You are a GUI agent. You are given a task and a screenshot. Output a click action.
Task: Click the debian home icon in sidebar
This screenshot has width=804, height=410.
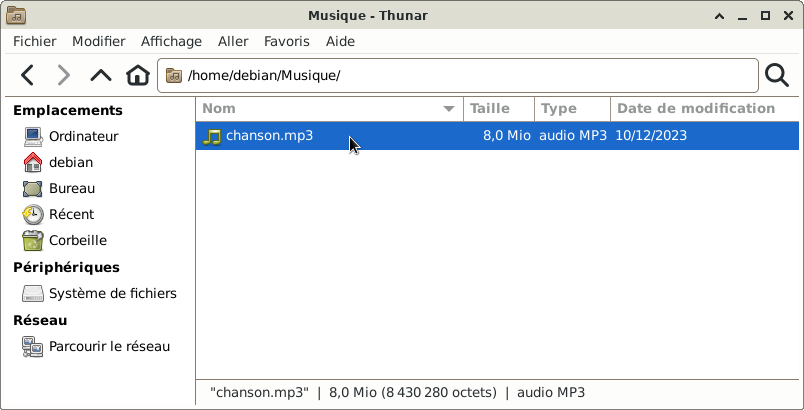click(x=32, y=162)
